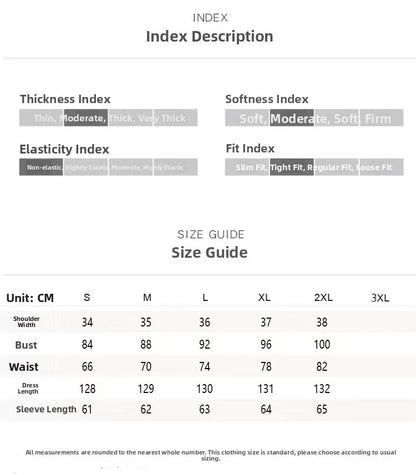Screen dimensions: 416x475
Task: Click the 3XL size column header
Action: tap(380, 298)
